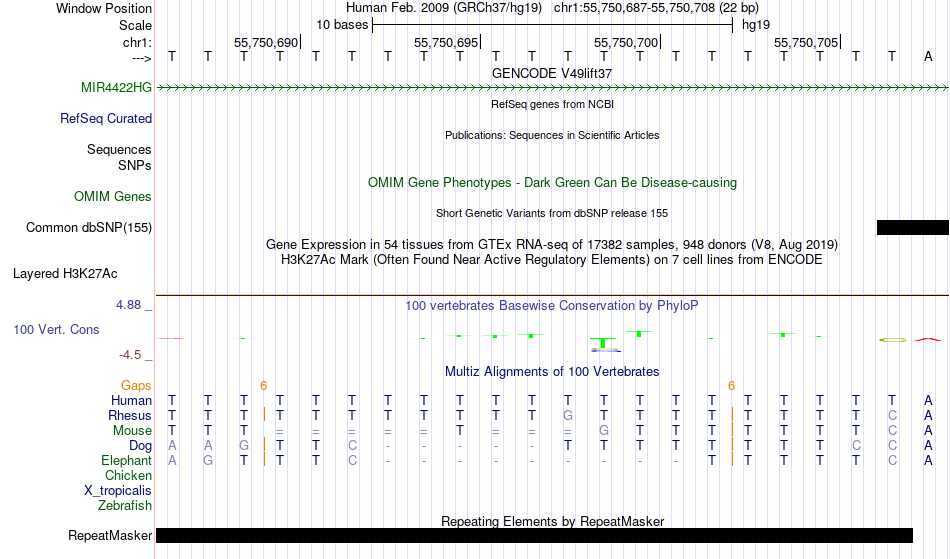Click the green MIR4422HG gene arrow line

[552, 88]
